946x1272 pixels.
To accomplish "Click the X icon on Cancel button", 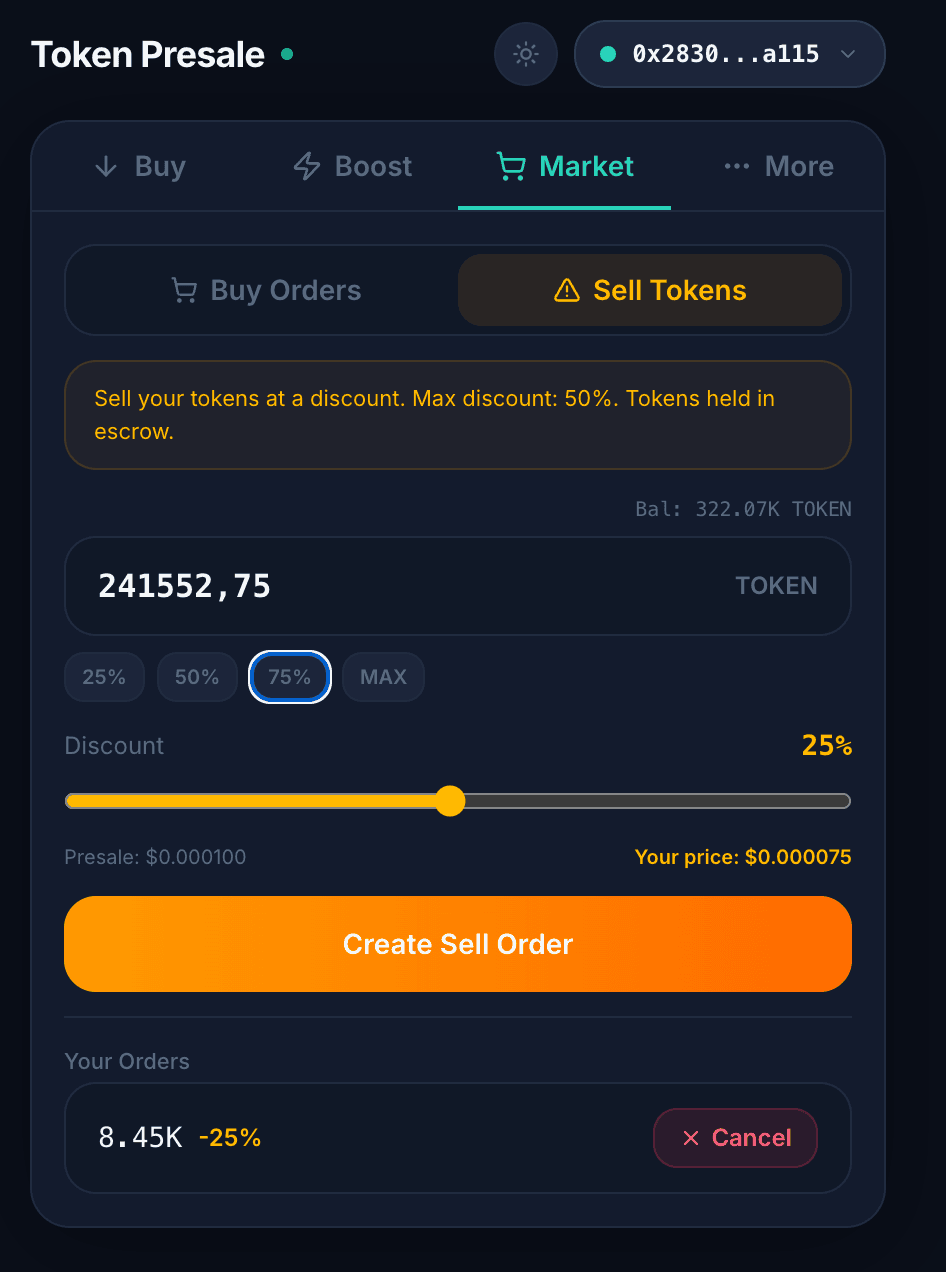I will tap(690, 1138).
